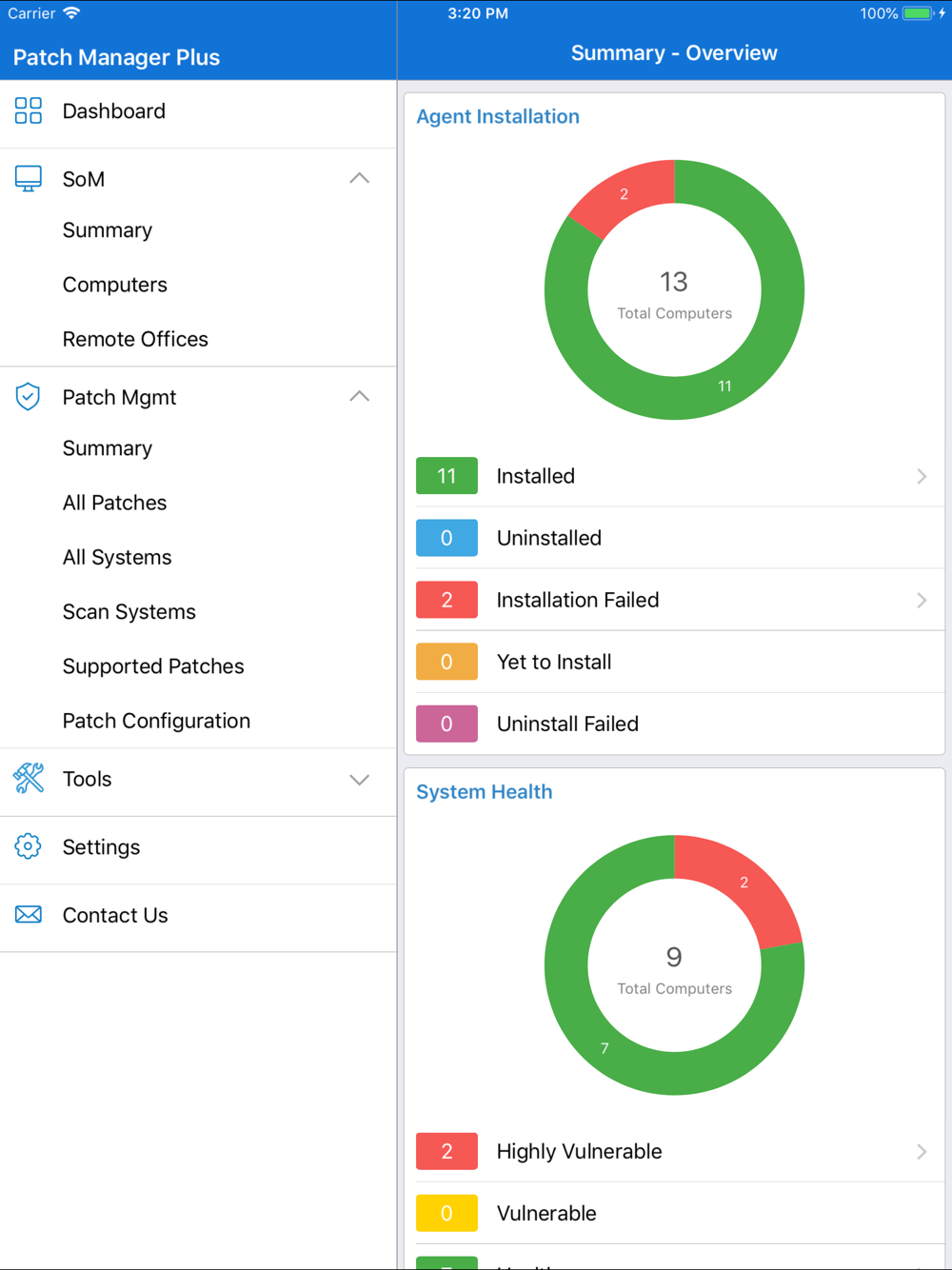This screenshot has height=1270, width=952.
Task: Click the Summary - Overview title
Action: [674, 53]
